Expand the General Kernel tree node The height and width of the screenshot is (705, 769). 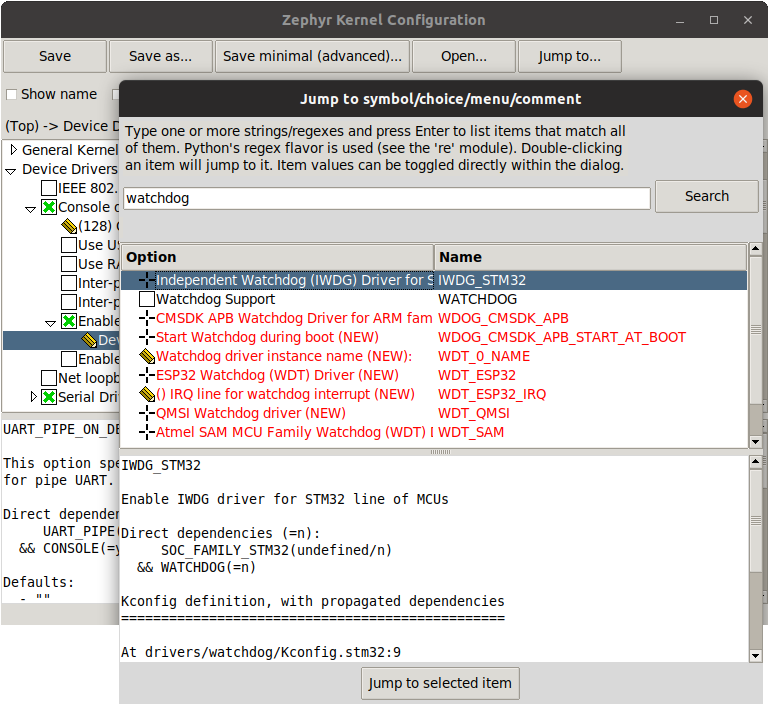pos(13,150)
